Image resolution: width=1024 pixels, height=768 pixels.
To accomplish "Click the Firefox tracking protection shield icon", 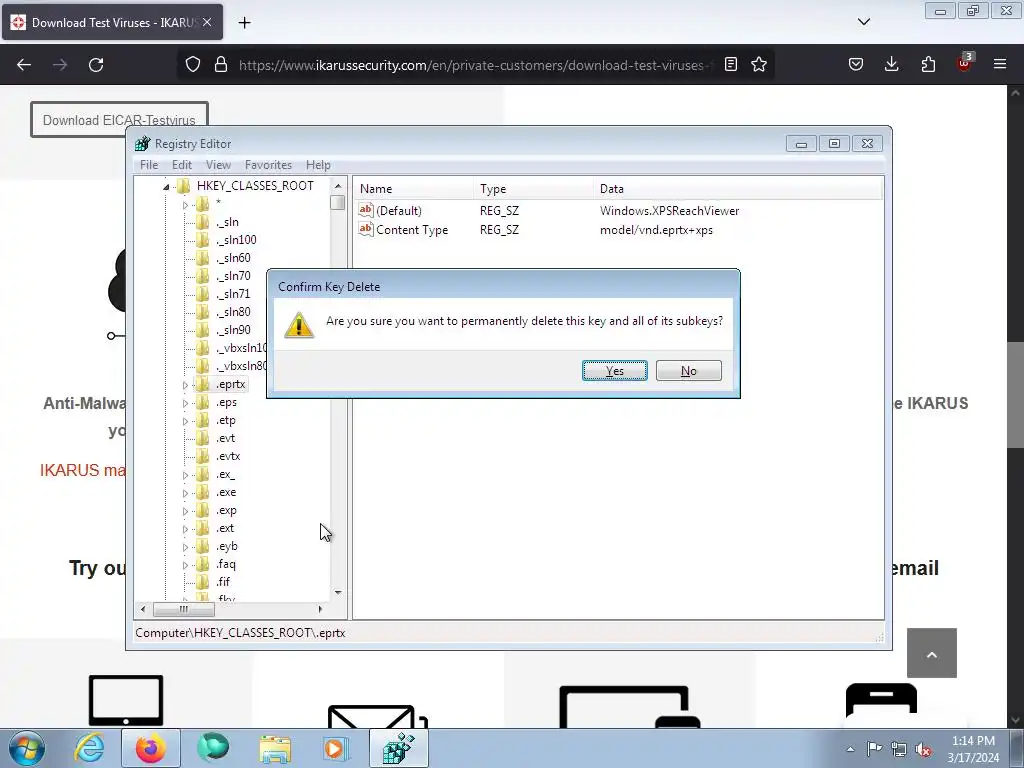I will [193, 65].
